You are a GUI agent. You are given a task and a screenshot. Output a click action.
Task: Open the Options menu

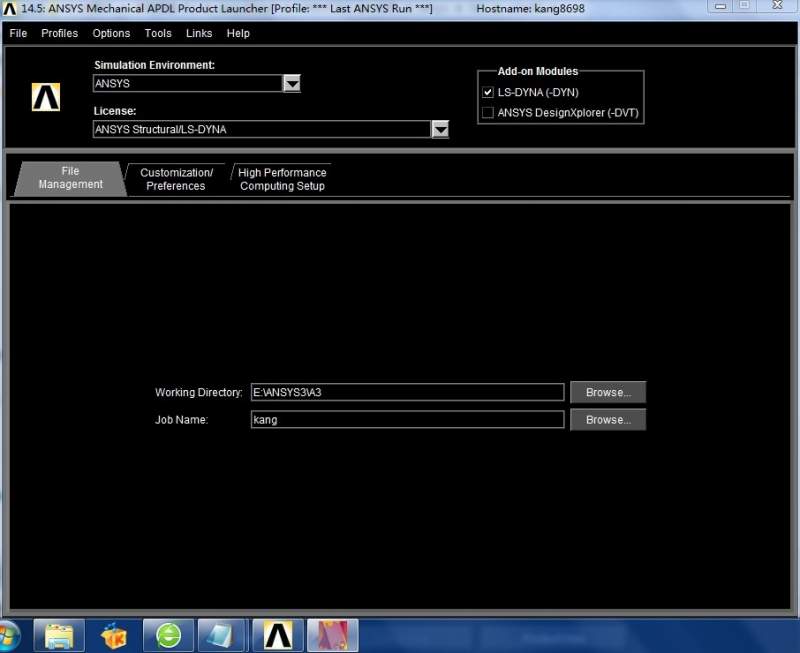(x=111, y=34)
